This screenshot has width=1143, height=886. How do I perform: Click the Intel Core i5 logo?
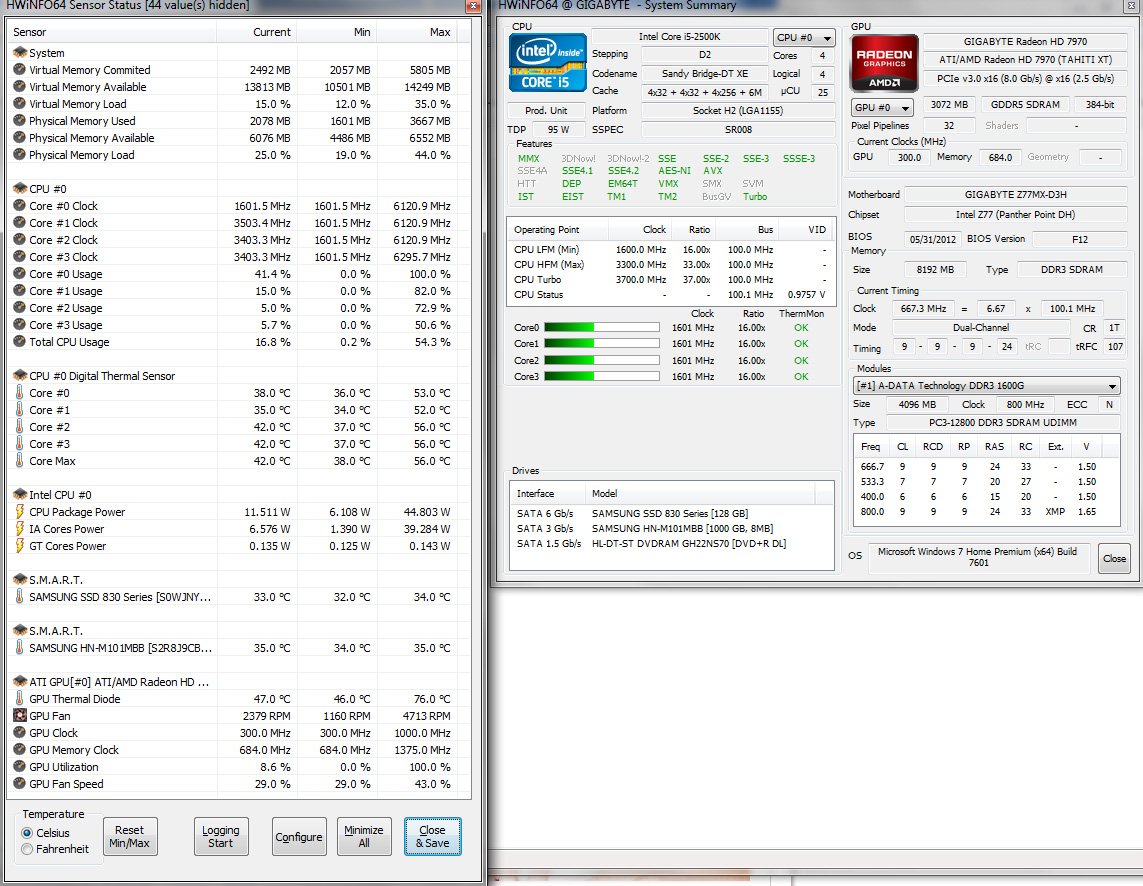coord(547,63)
